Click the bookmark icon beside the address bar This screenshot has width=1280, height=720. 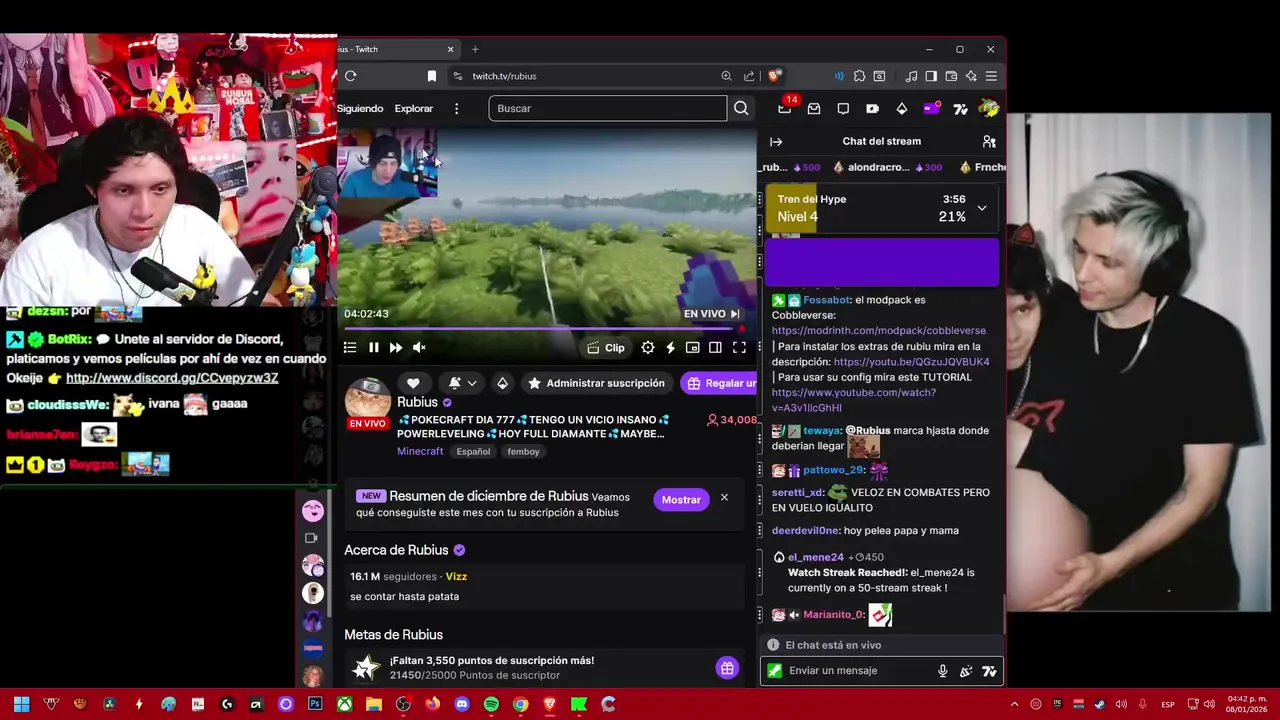coord(432,76)
